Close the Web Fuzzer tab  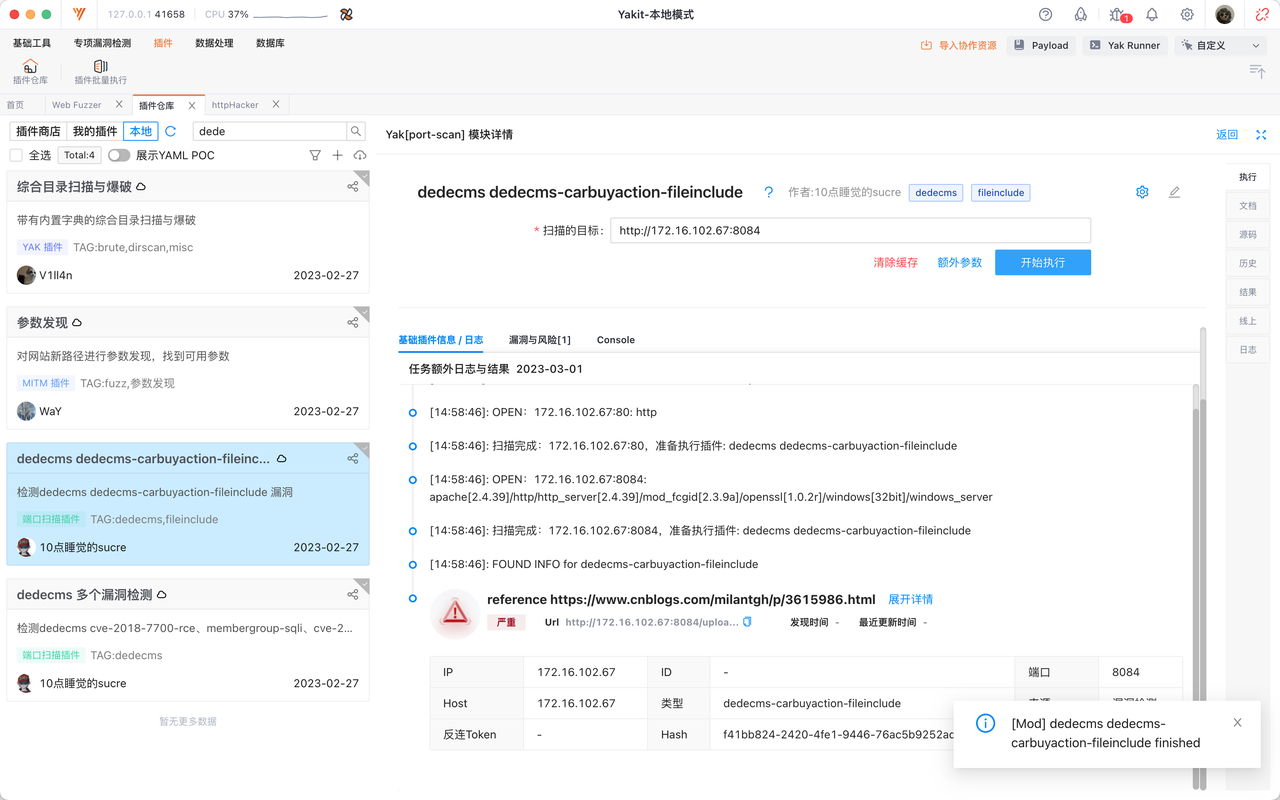point(119,105)
